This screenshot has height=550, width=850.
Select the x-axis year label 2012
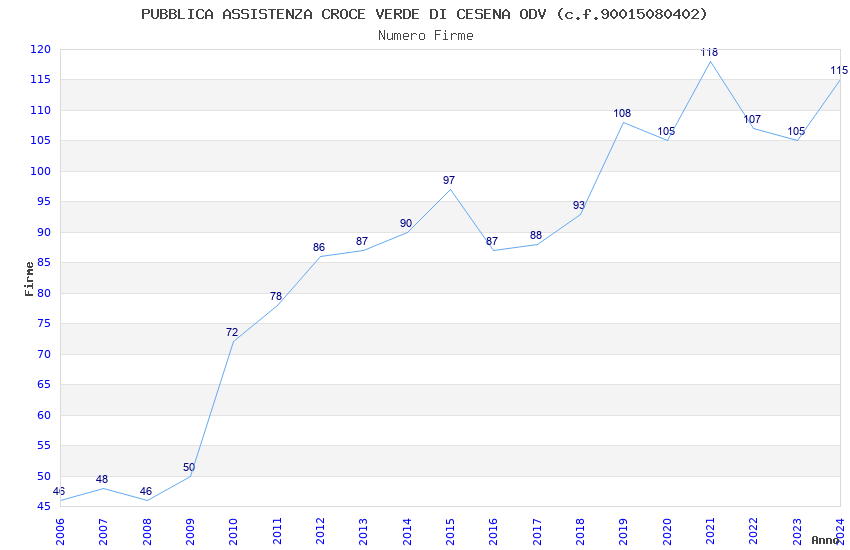pos(320,532)
